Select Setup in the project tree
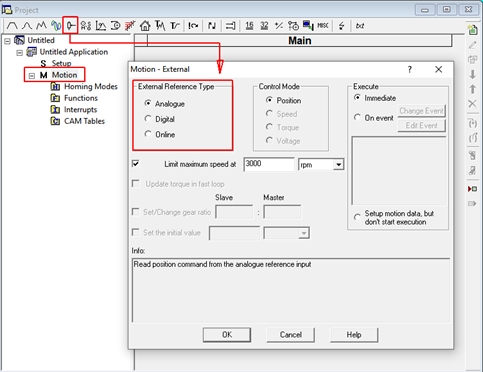The width and height of the screenshot is (483, 372). pos(61,63)
